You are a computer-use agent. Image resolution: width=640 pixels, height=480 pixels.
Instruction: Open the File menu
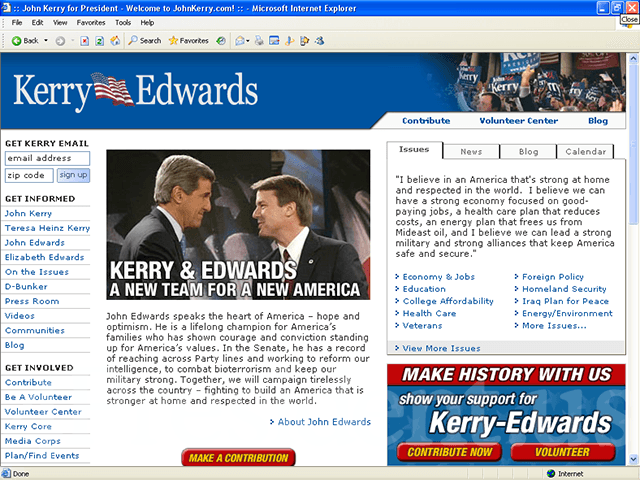[x=17, y=23]
